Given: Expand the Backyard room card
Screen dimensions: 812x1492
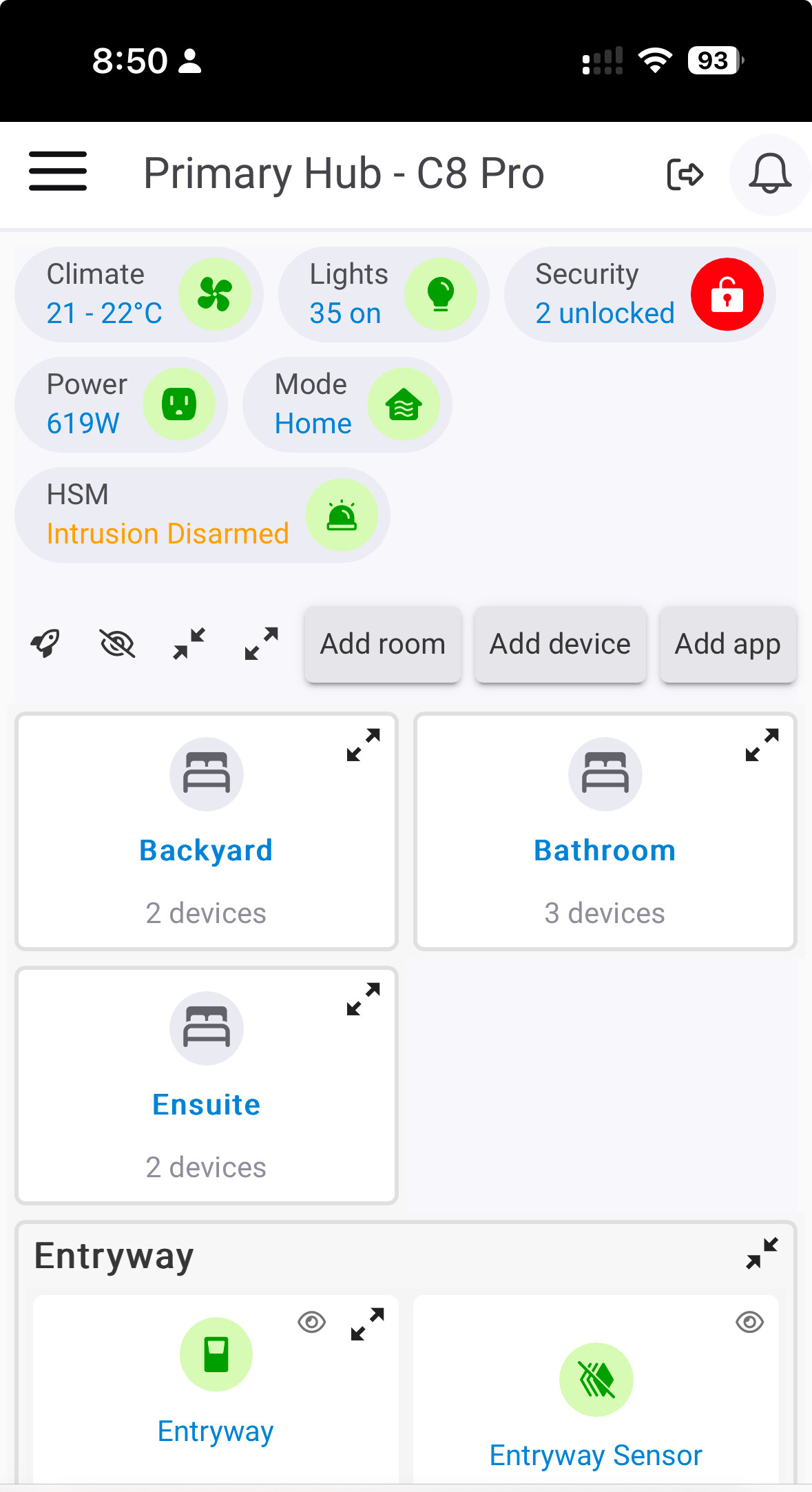Looking at the screenshot, I should coord(364,745).
